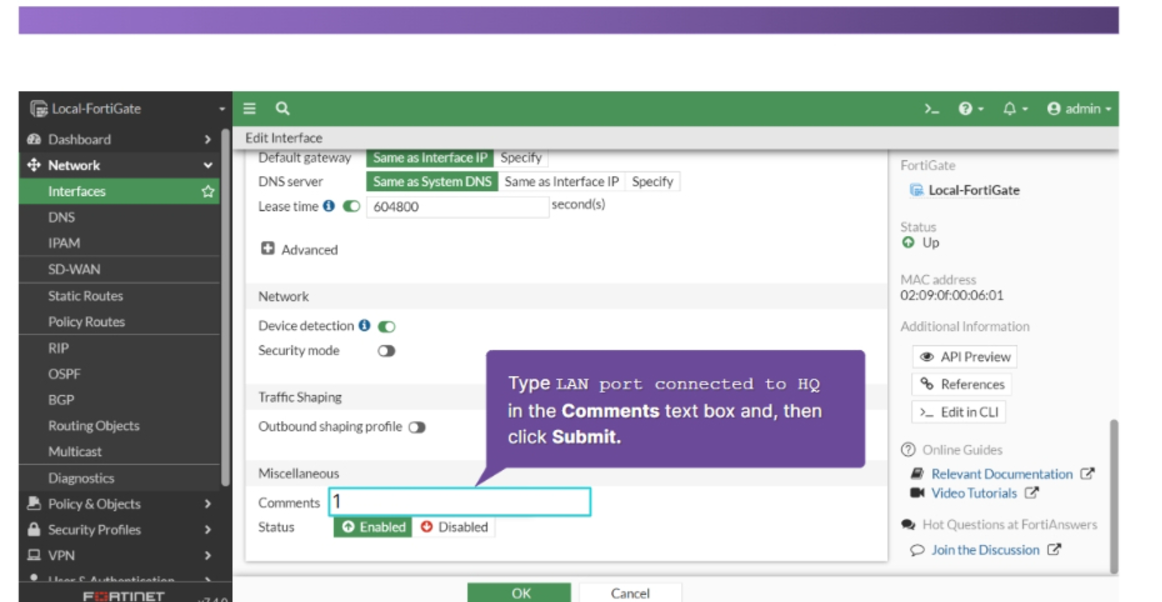
Task: Select Specify for DNS server
Action: coord(652,182)
